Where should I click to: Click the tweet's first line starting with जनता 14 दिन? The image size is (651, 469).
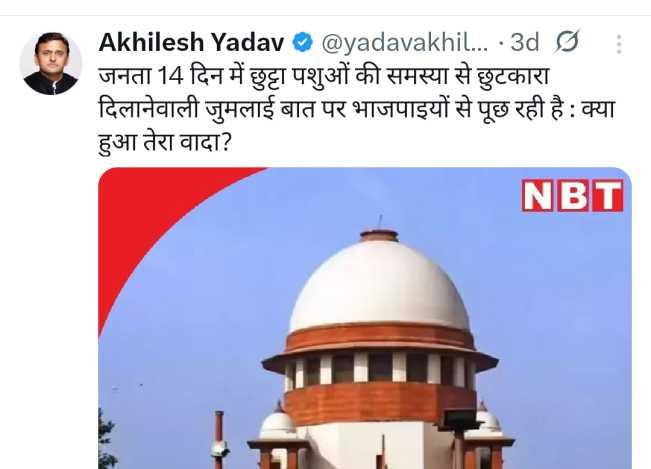[x=324, y=76]
